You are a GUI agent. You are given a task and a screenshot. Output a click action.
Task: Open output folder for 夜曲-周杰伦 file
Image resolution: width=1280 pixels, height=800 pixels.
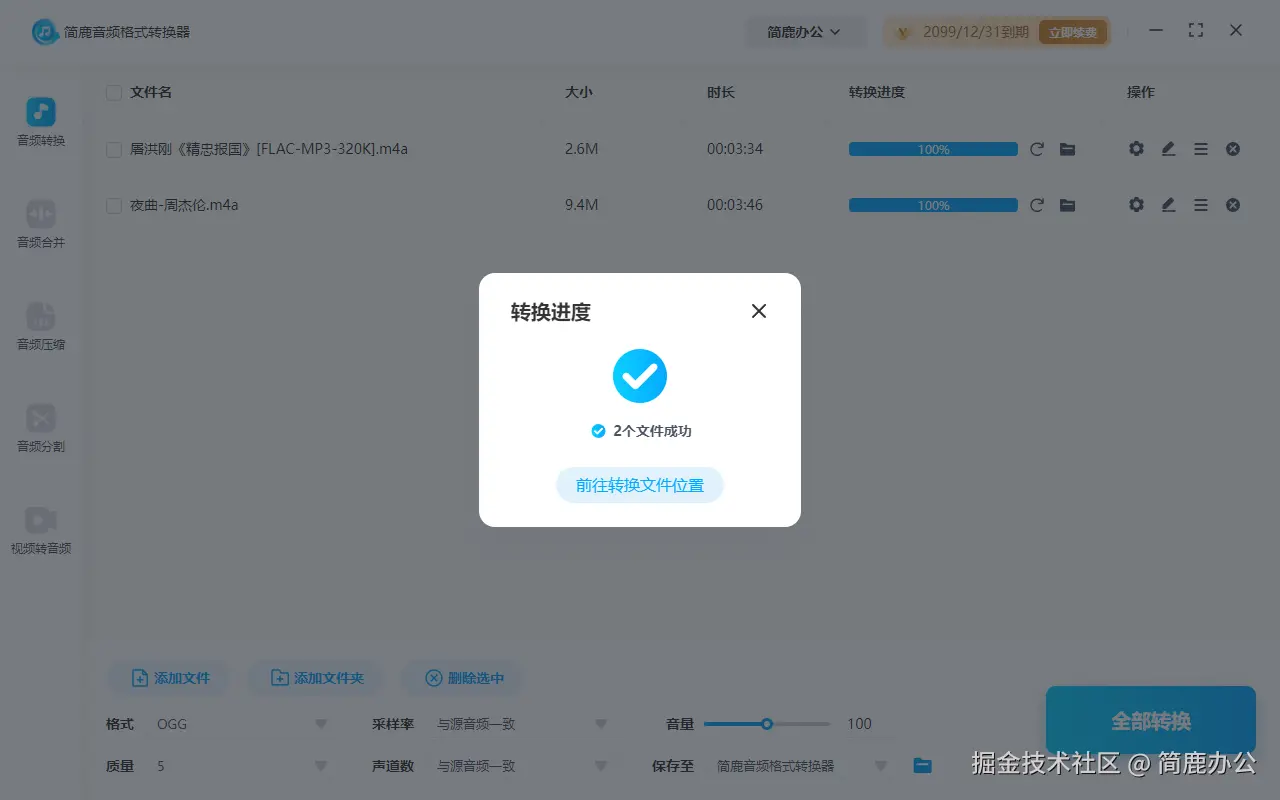(x=1068, y=205)
